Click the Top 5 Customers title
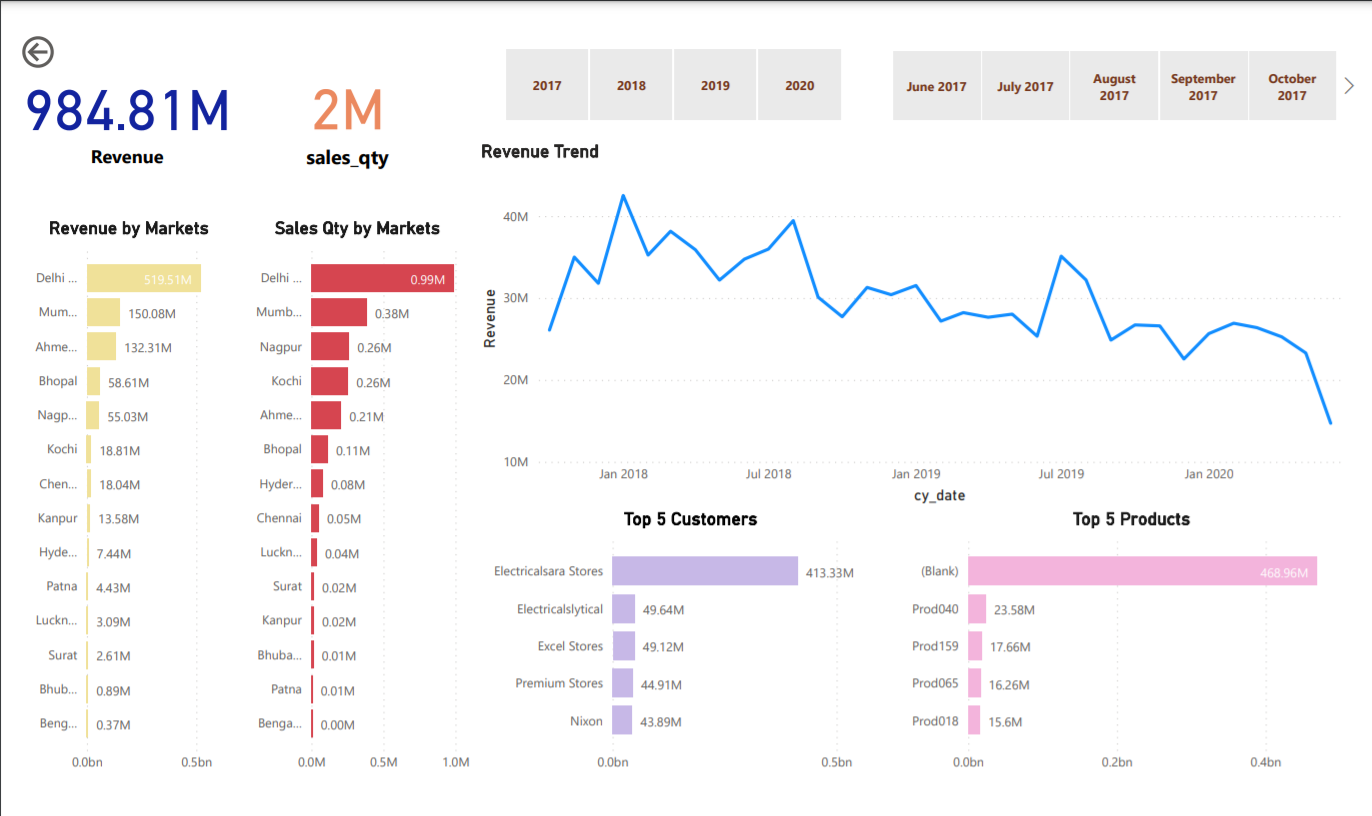Image resolution: width=1372 pixels, height=816 pixels. tap(690, 519)
